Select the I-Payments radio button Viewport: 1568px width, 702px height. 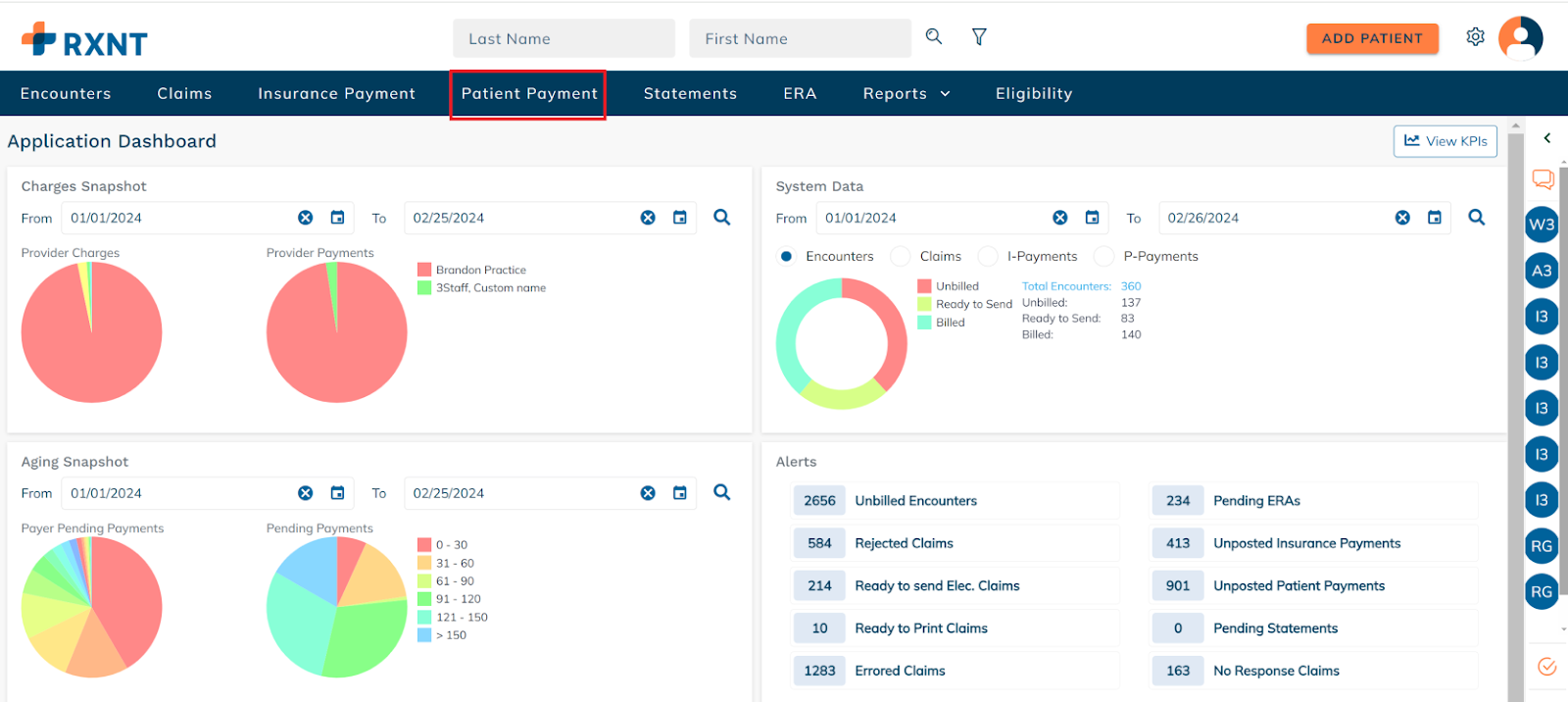pyautogui.click(x=988, y=256)
